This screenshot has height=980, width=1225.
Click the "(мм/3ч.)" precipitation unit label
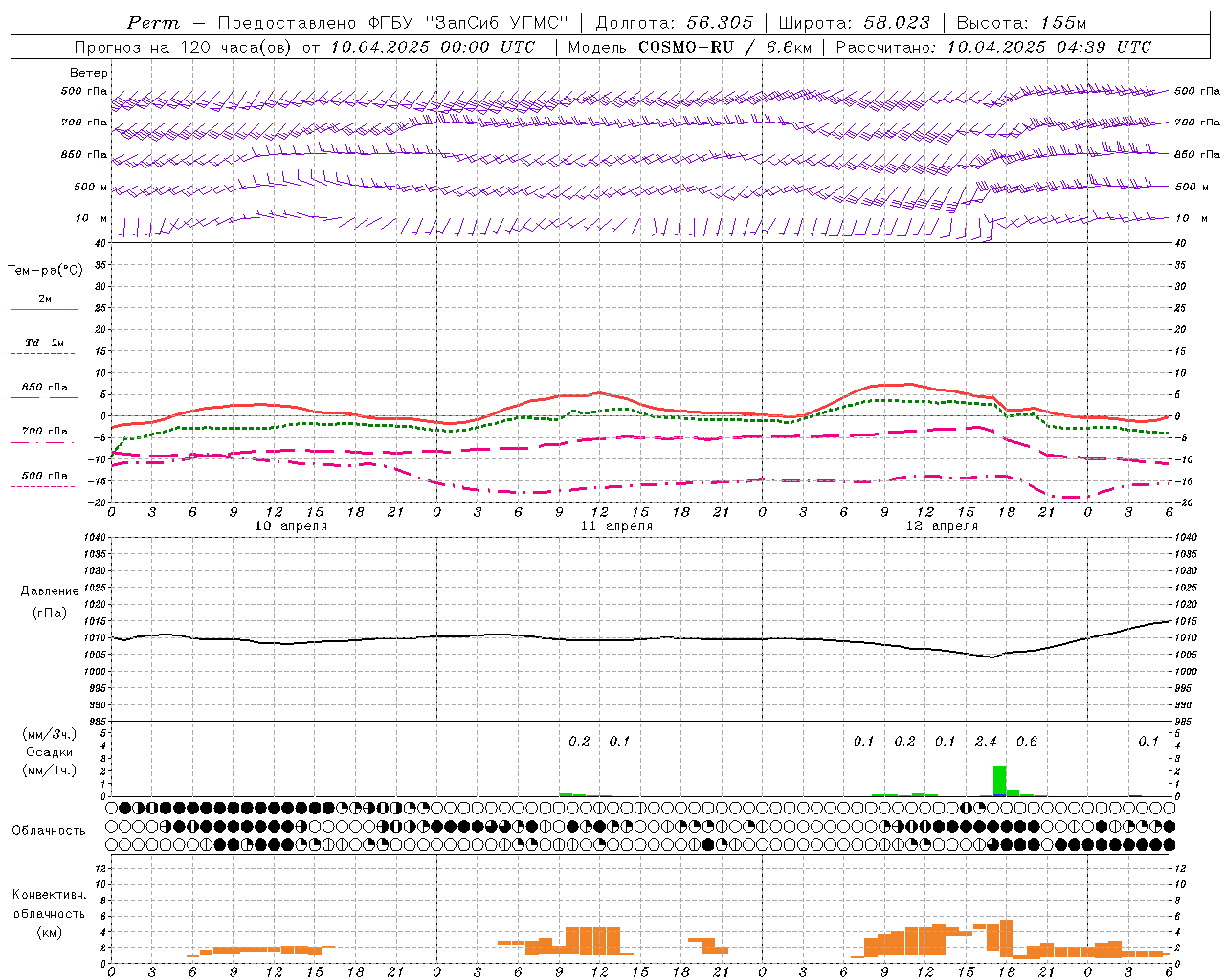coord(50,734)
